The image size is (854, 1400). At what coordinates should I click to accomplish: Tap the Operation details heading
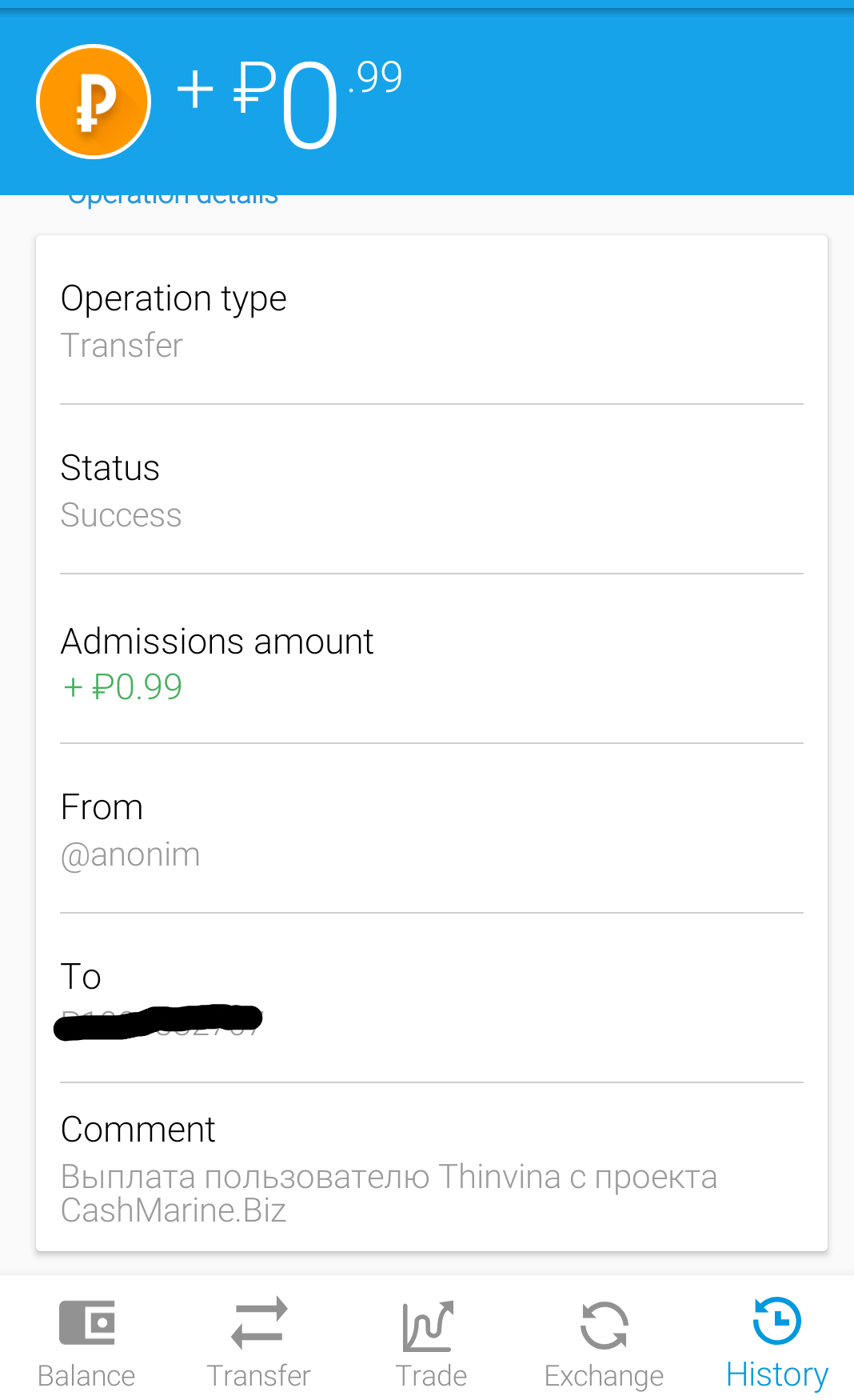[x=174, y=198]
